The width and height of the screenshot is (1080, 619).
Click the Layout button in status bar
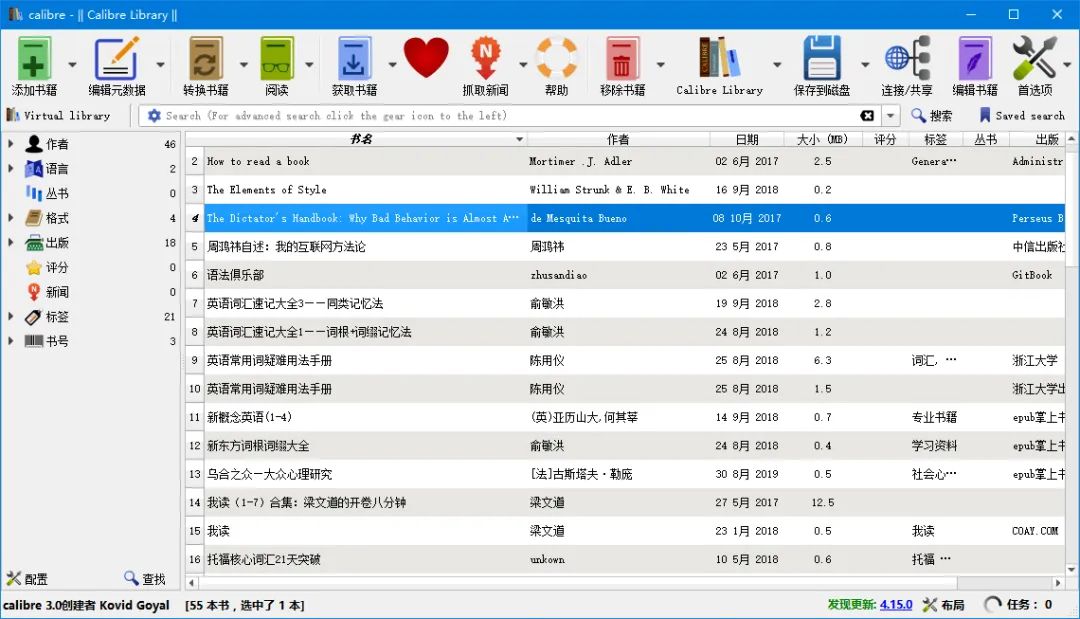coord(944,605)
